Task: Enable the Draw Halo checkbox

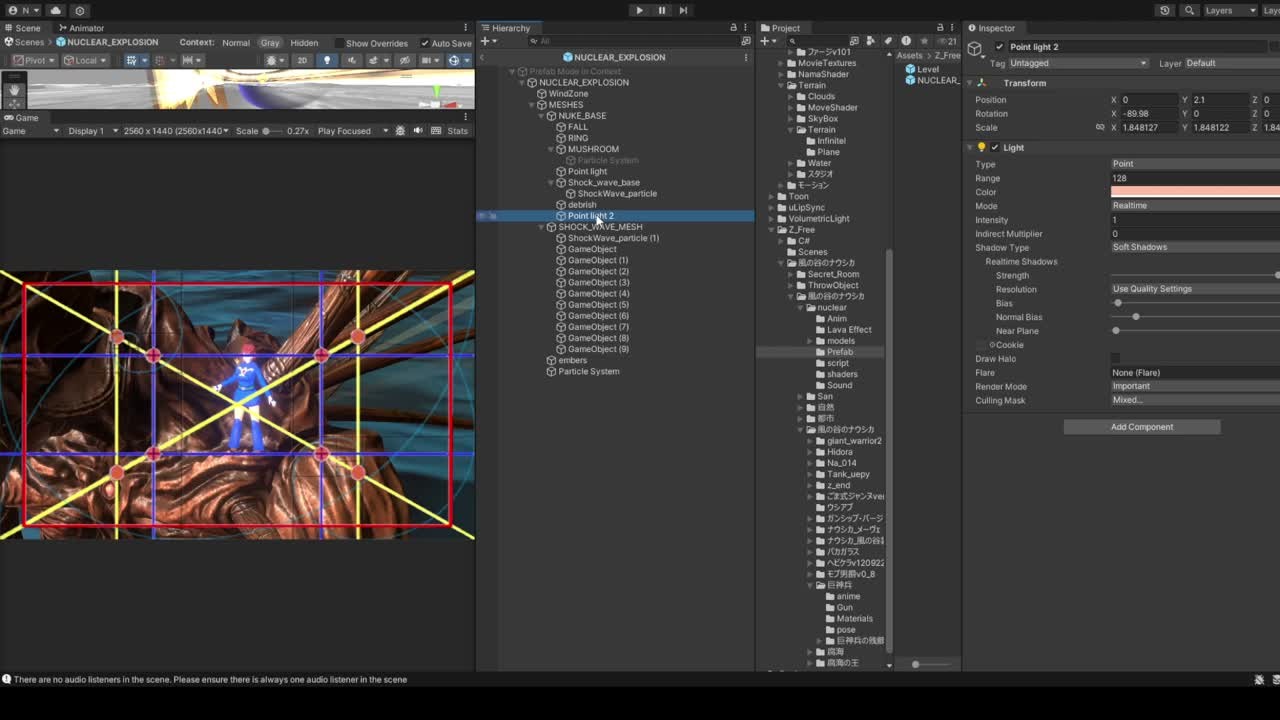Action: point(1116,358)
